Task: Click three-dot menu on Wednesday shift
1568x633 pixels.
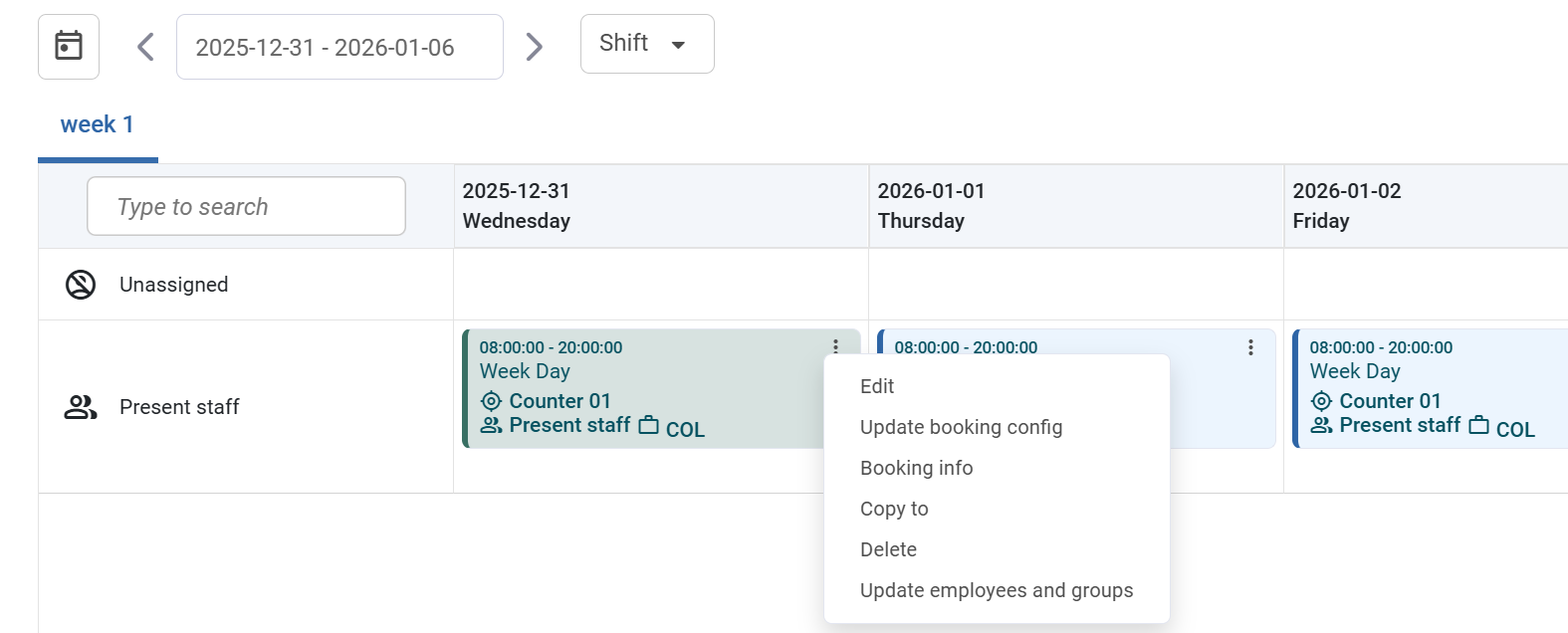Action: [x=835, y=346]
